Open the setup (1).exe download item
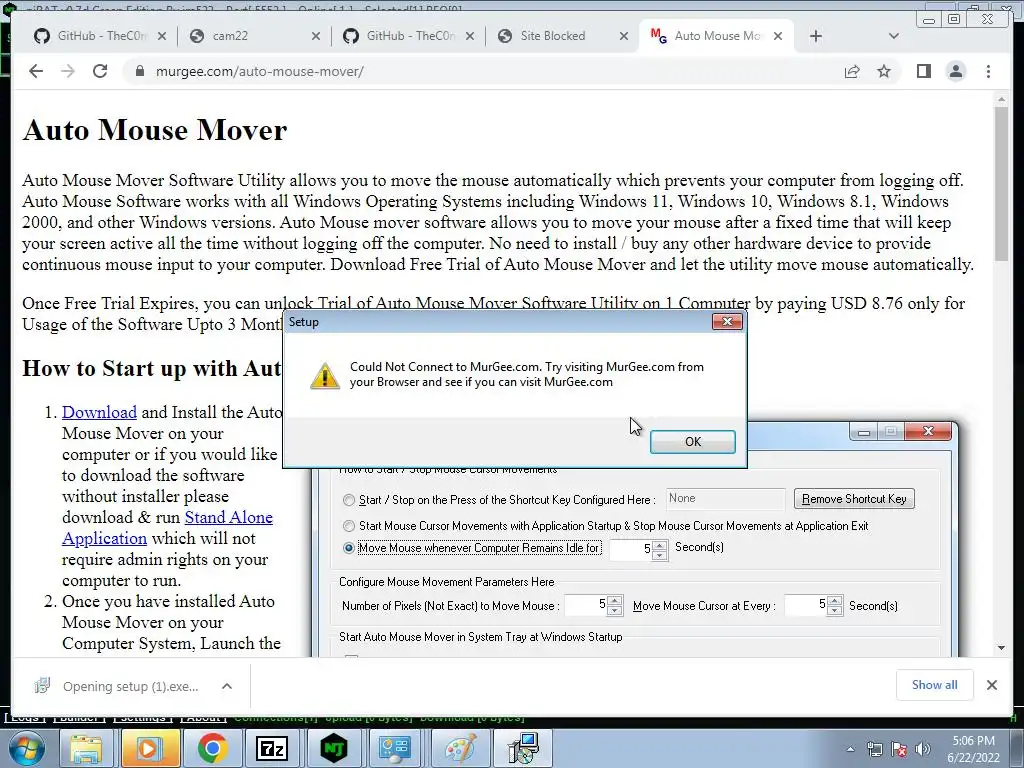Viewport: 1024px width, 768px height. 118,686
